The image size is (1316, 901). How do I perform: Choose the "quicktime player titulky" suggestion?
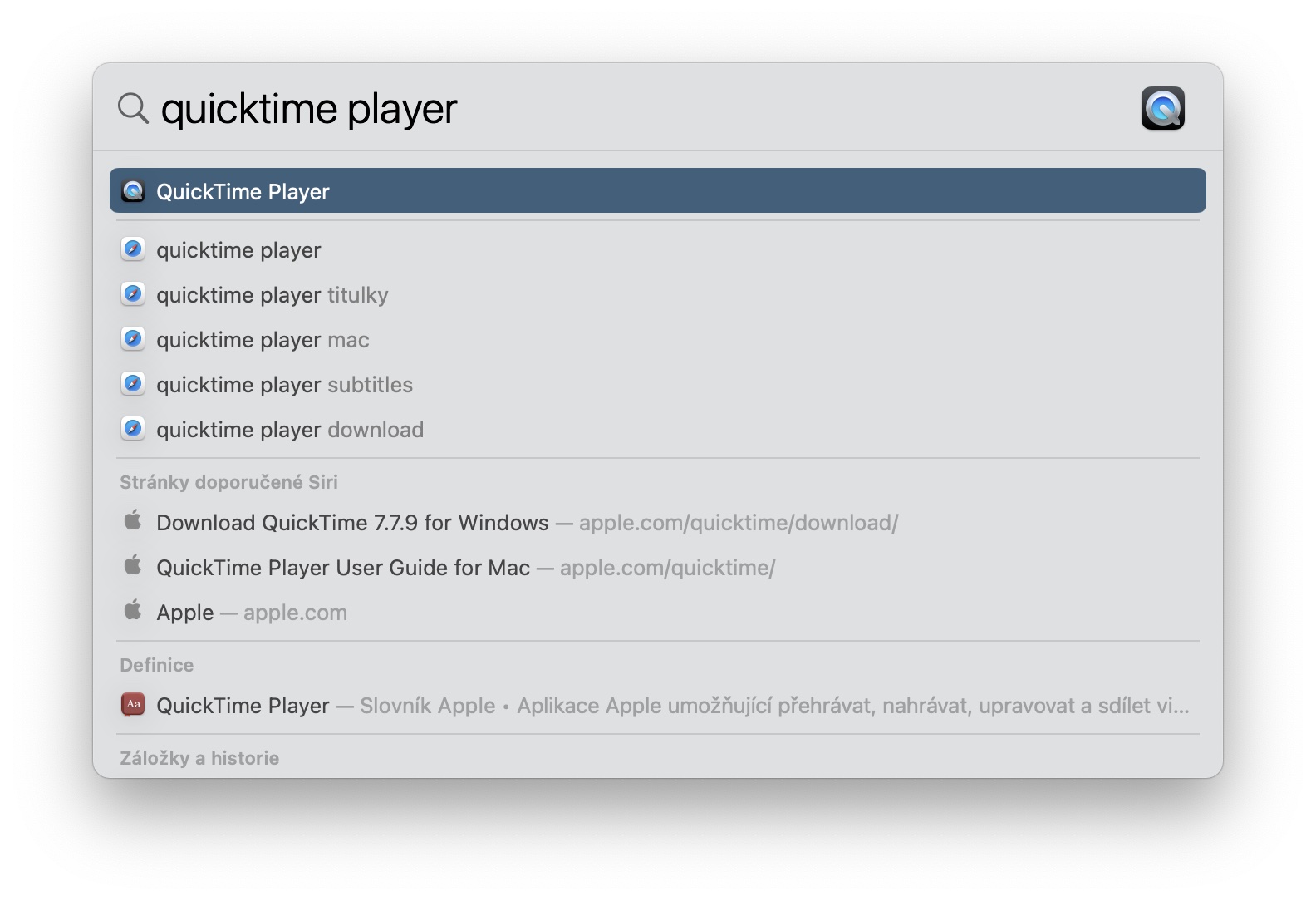tap(658, 294)
